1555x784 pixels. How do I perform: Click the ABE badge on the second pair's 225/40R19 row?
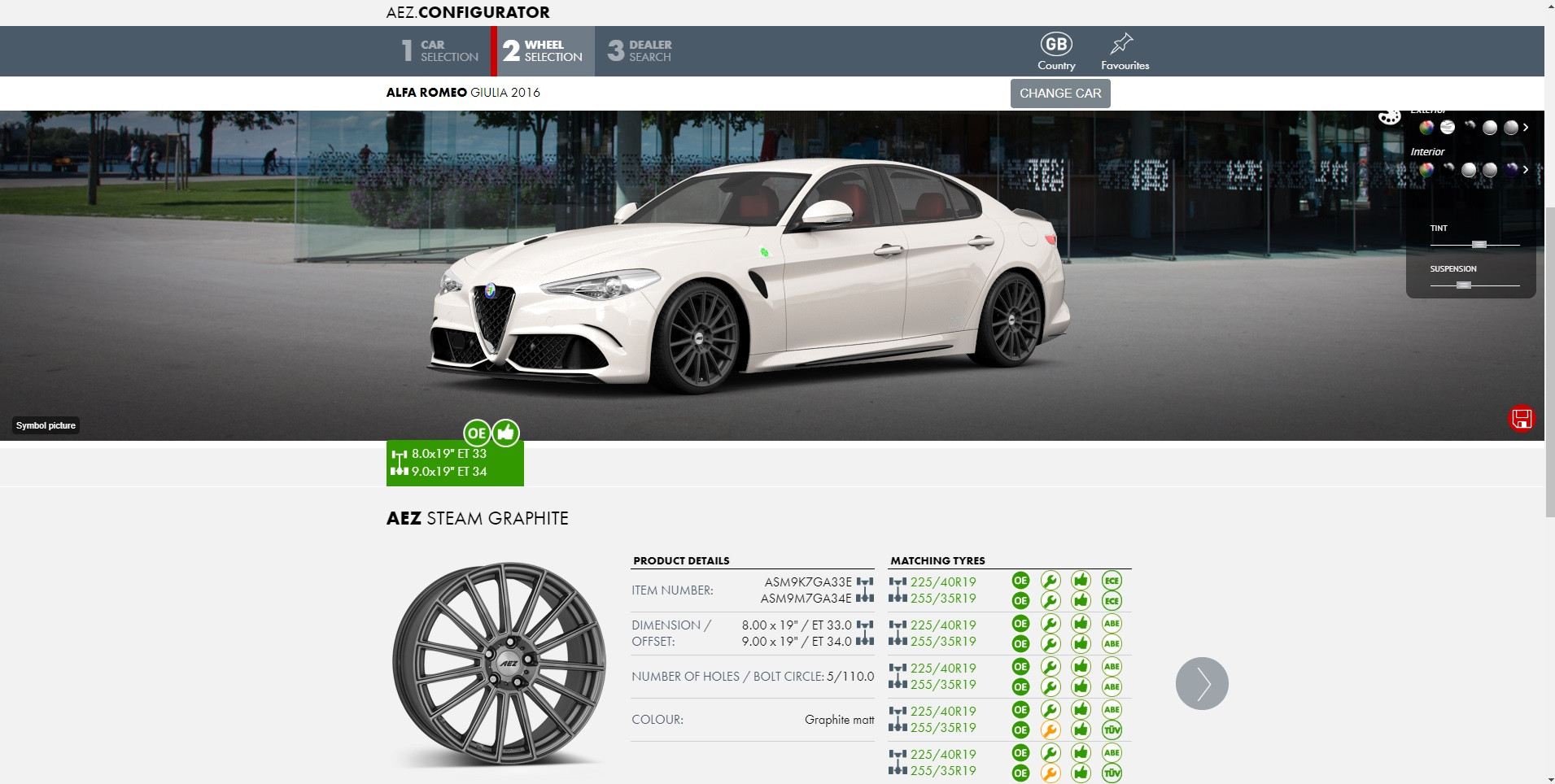pos(1112,624)
